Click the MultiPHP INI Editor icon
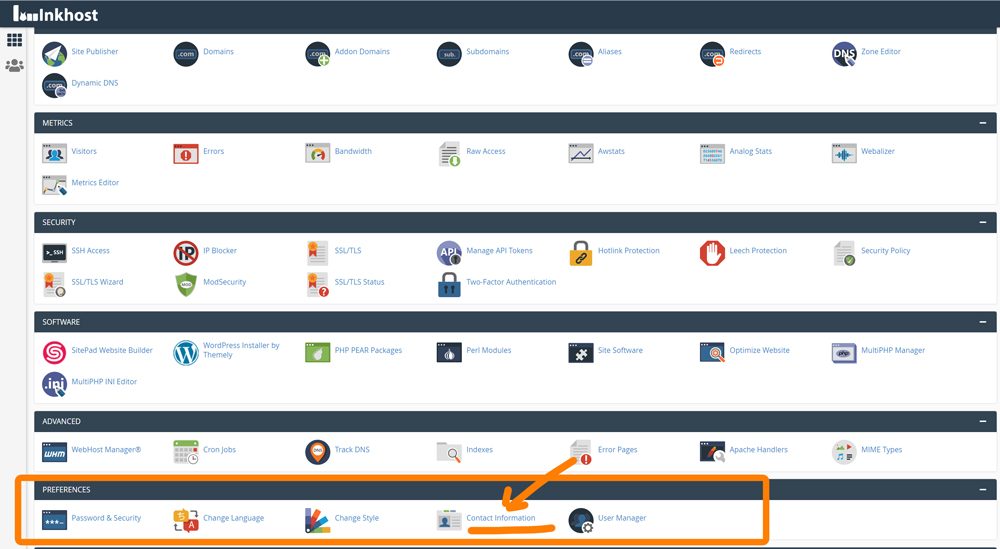 coord(54,384)
